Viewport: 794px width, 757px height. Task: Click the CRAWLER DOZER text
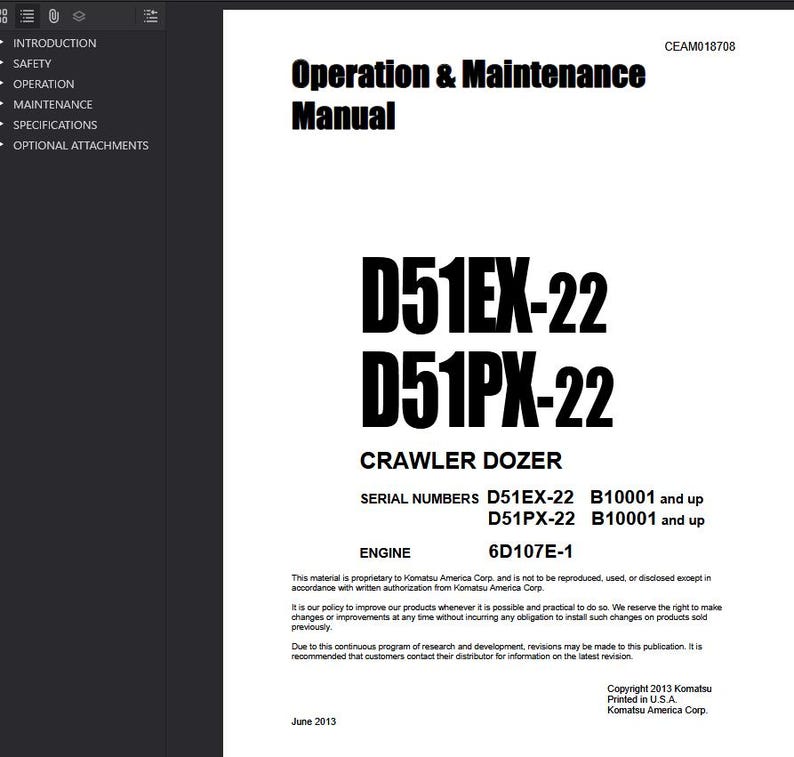461,461
